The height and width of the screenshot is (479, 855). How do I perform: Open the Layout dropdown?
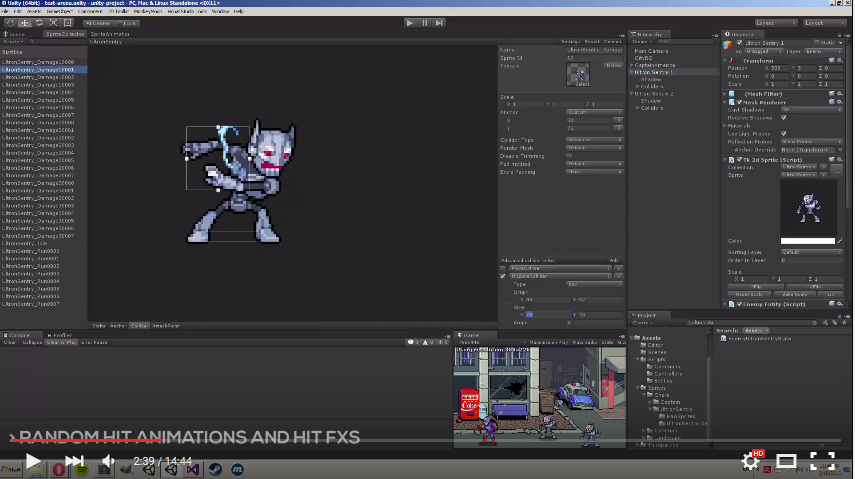[826, 22]
